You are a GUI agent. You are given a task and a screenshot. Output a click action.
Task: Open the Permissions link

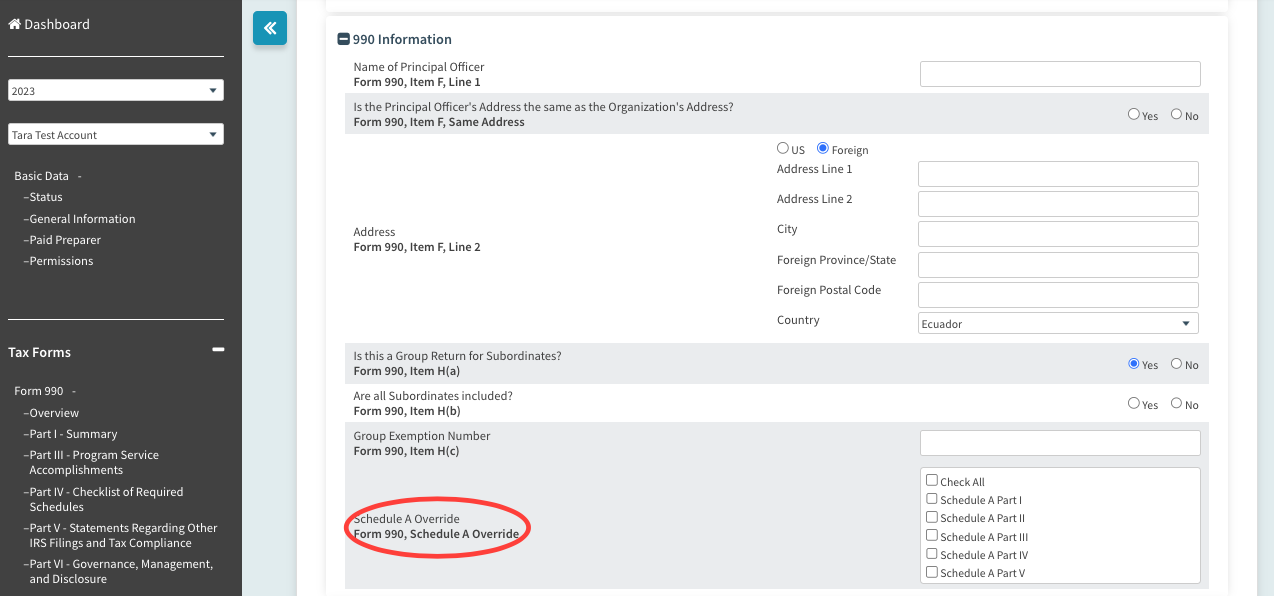tap(61, 261)
